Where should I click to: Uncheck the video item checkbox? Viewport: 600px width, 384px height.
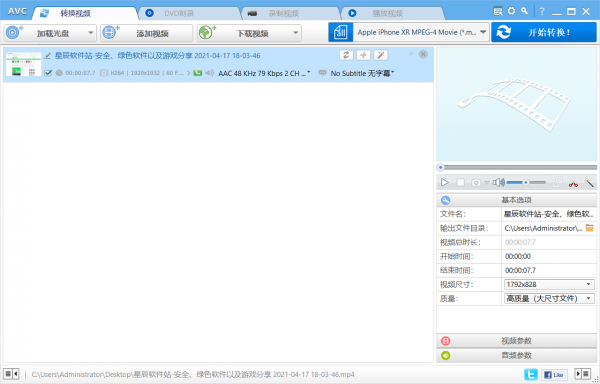48,73
